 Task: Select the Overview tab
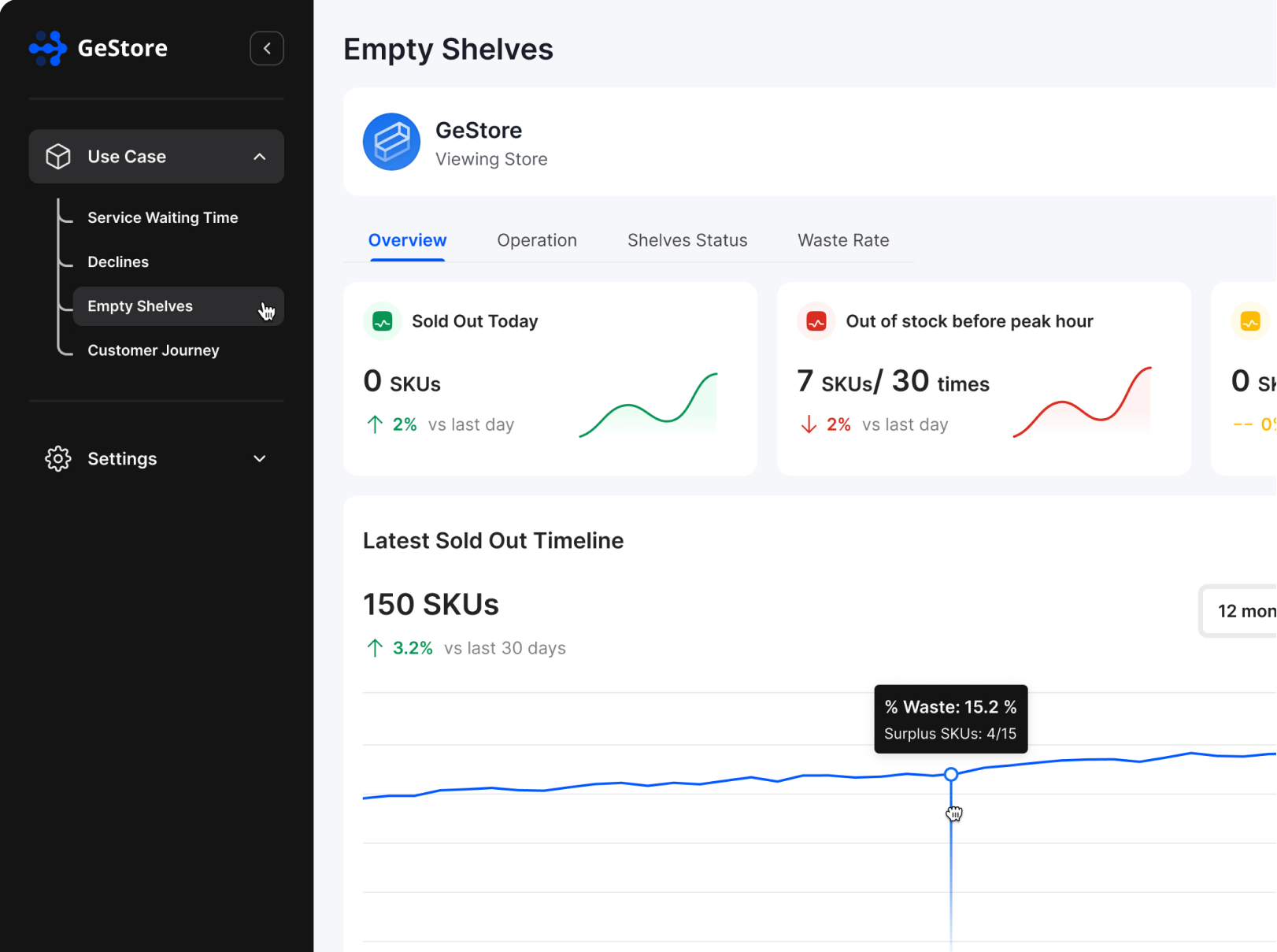coord(407,240)
